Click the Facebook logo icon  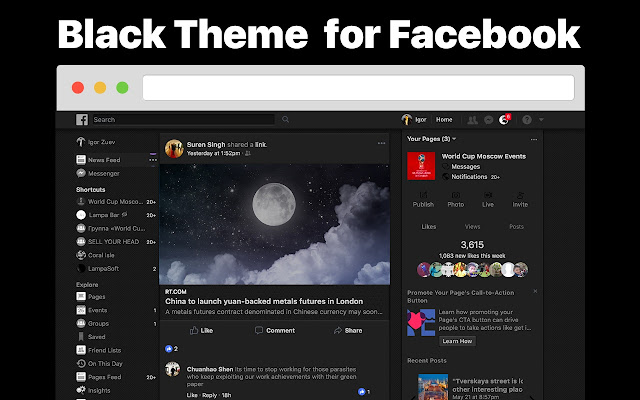[82, 120]
